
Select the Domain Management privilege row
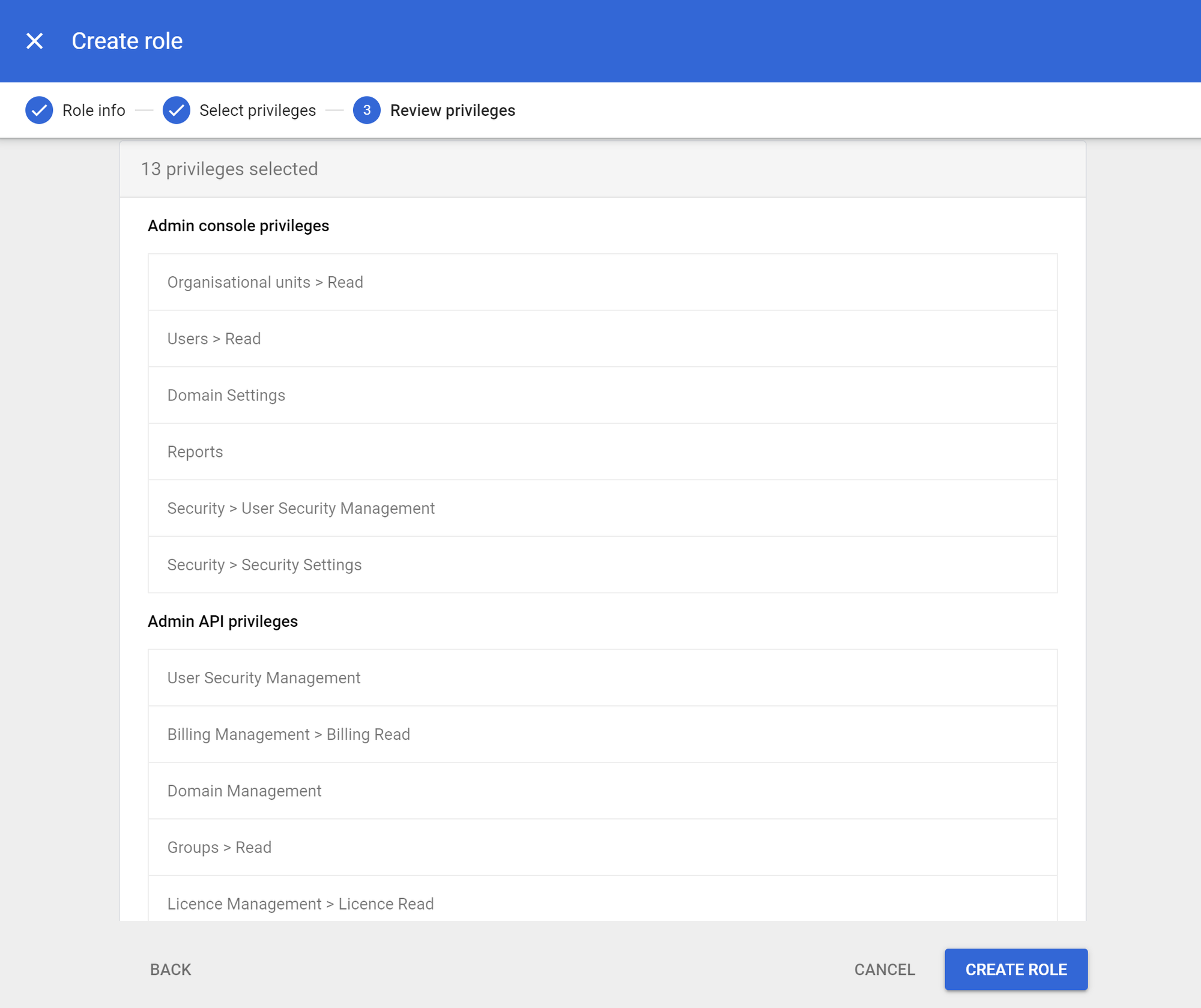(602, 791)
